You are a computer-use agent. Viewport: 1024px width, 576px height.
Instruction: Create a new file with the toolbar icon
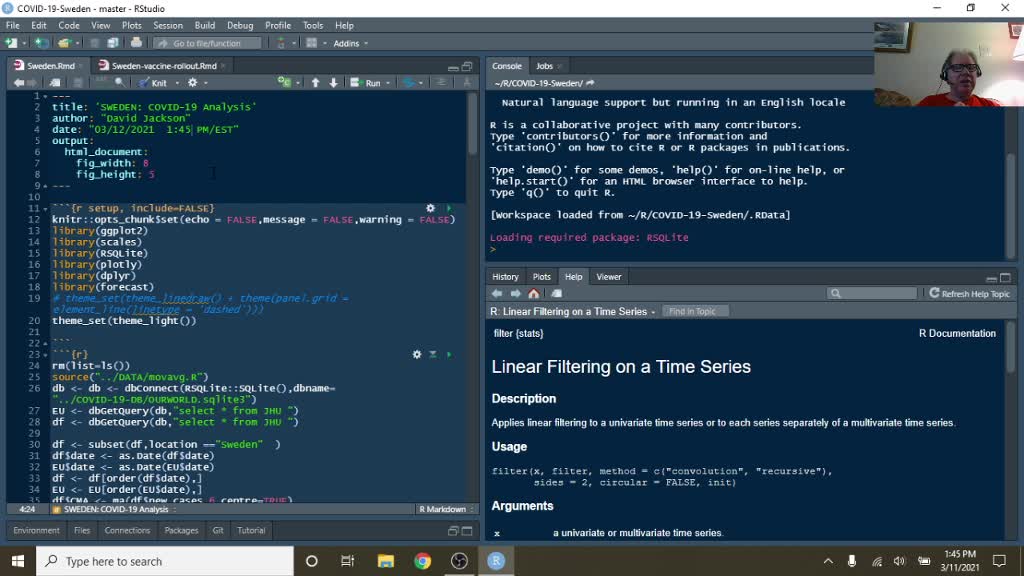(x=11, y=43)
